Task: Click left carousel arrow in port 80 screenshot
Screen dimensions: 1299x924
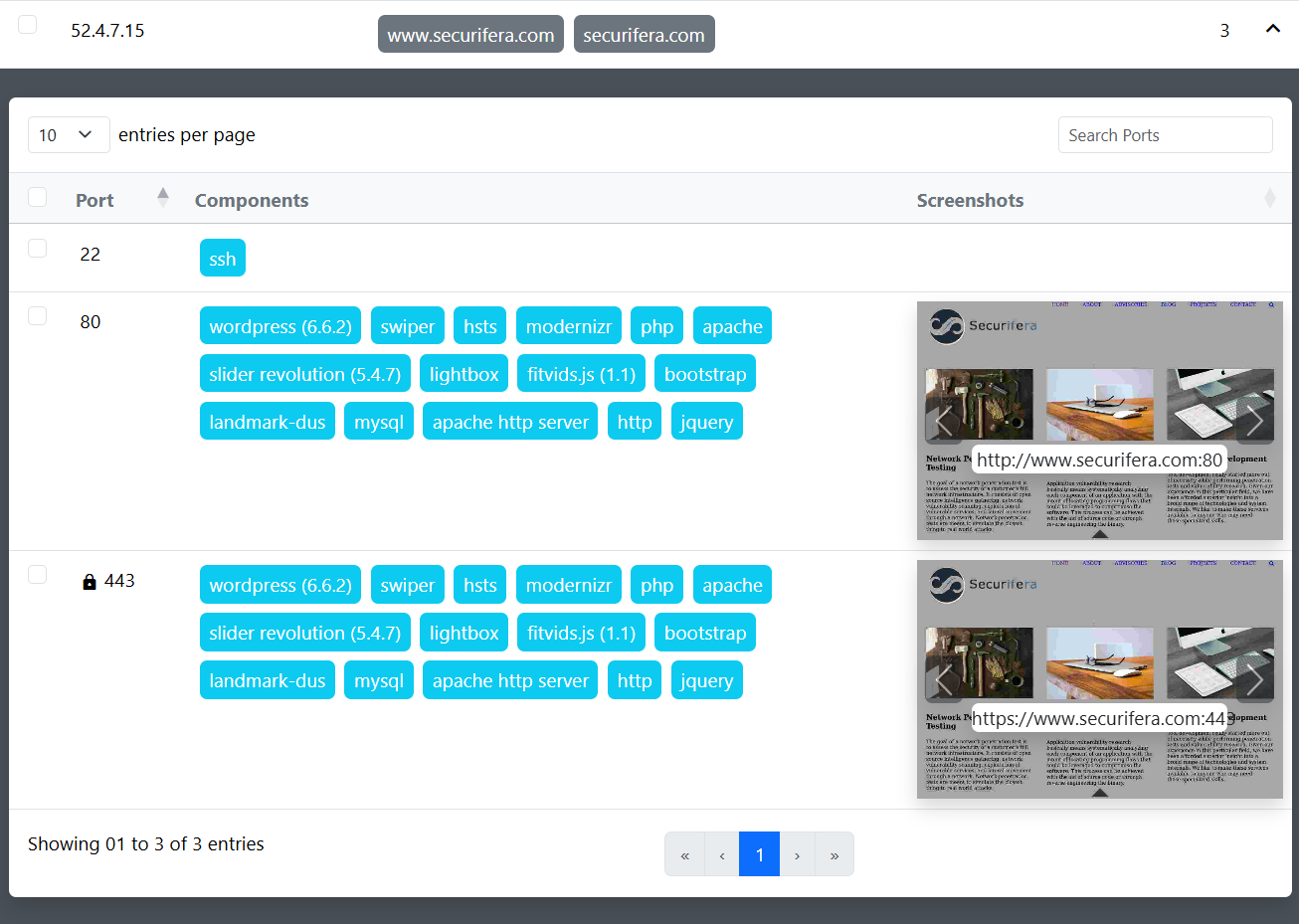Action: click(944, 422)
